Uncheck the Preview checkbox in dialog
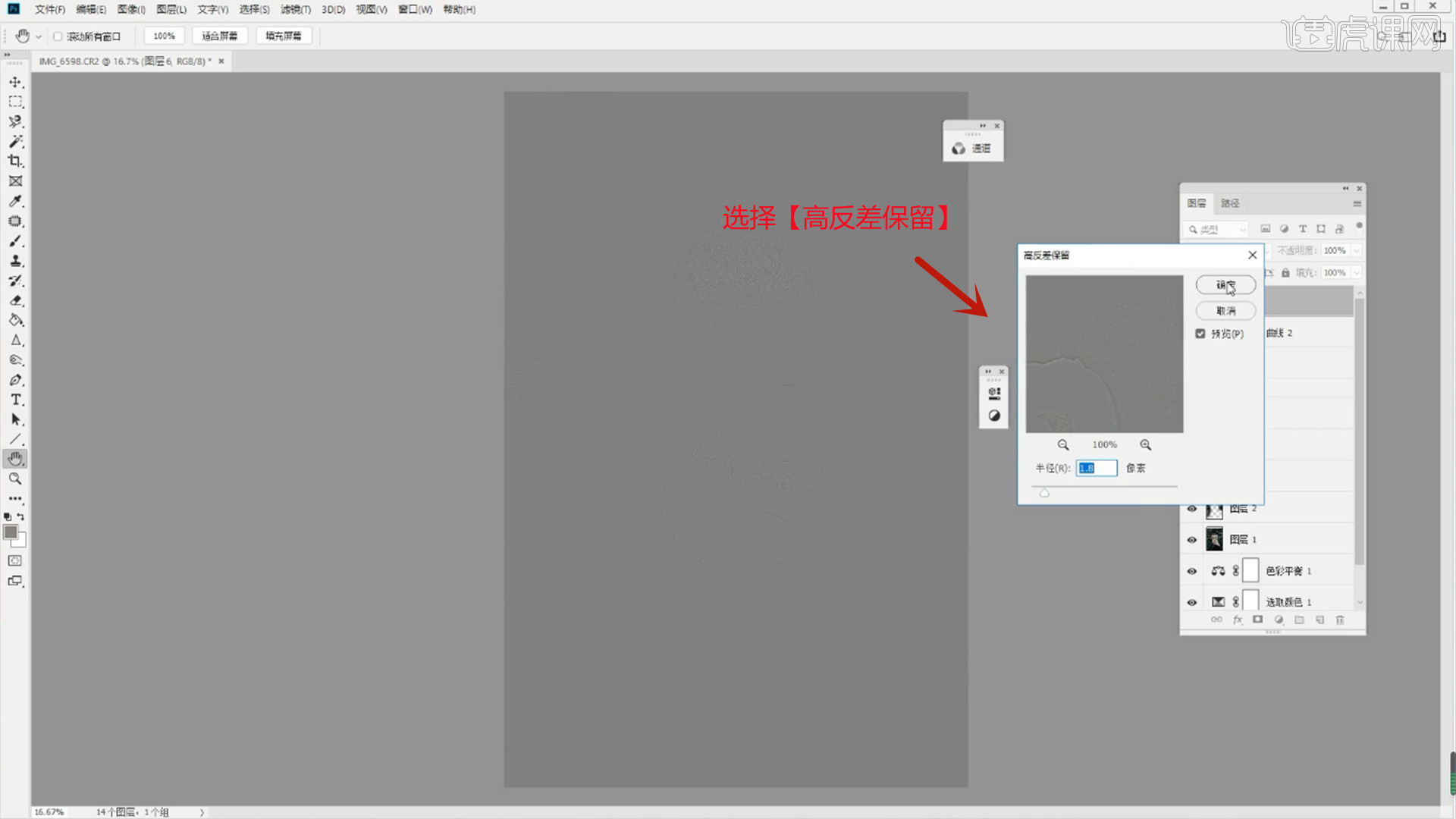 coord(1200,334)
